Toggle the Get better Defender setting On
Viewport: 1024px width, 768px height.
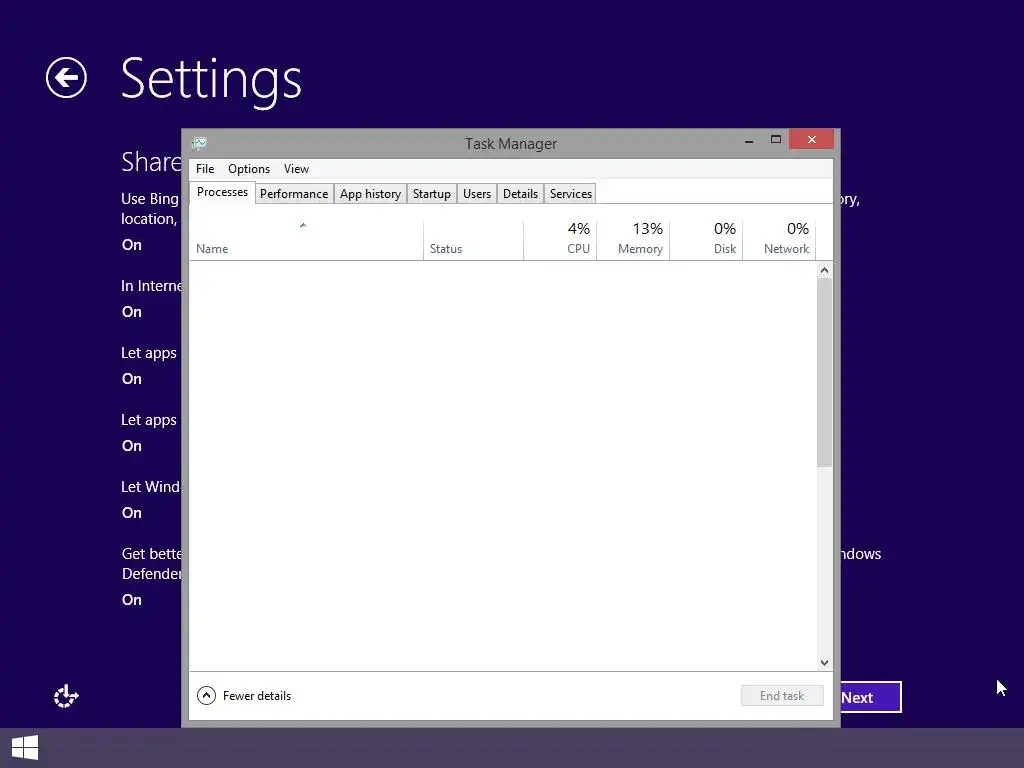(x=131, y=600)
